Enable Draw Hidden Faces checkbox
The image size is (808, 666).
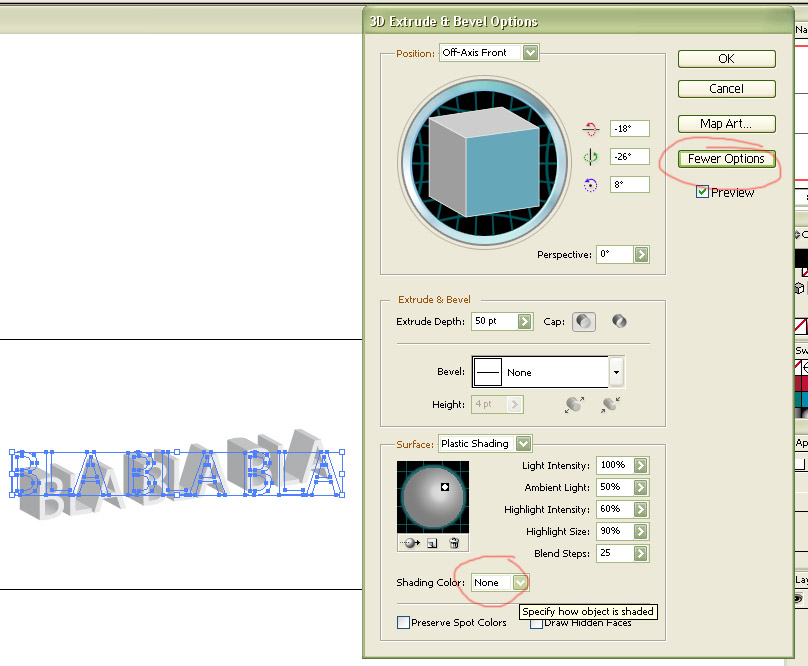(536, 623)
